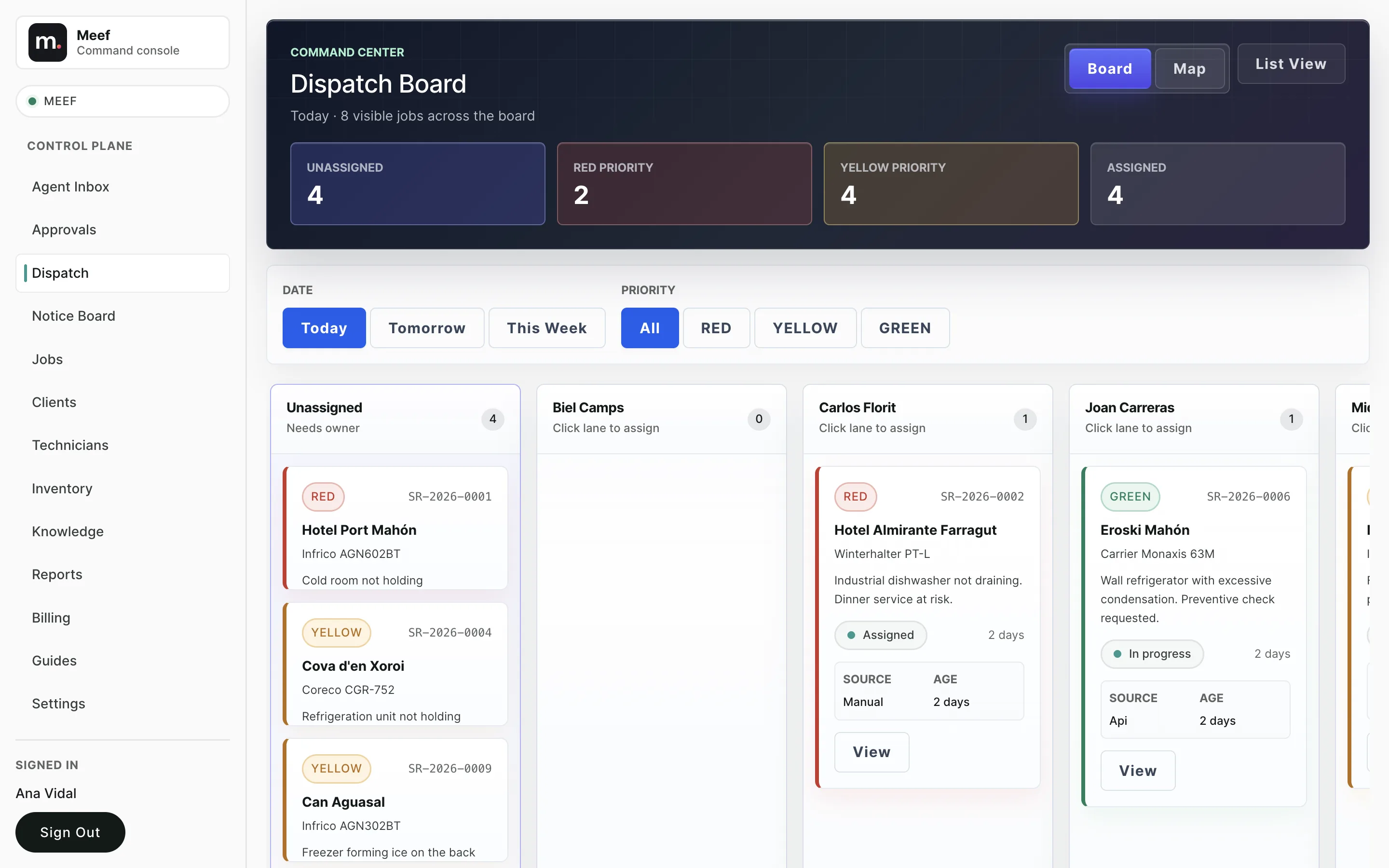The image size is (1389, 868).
Task: View the Reports page
Action: coord(122,574)
